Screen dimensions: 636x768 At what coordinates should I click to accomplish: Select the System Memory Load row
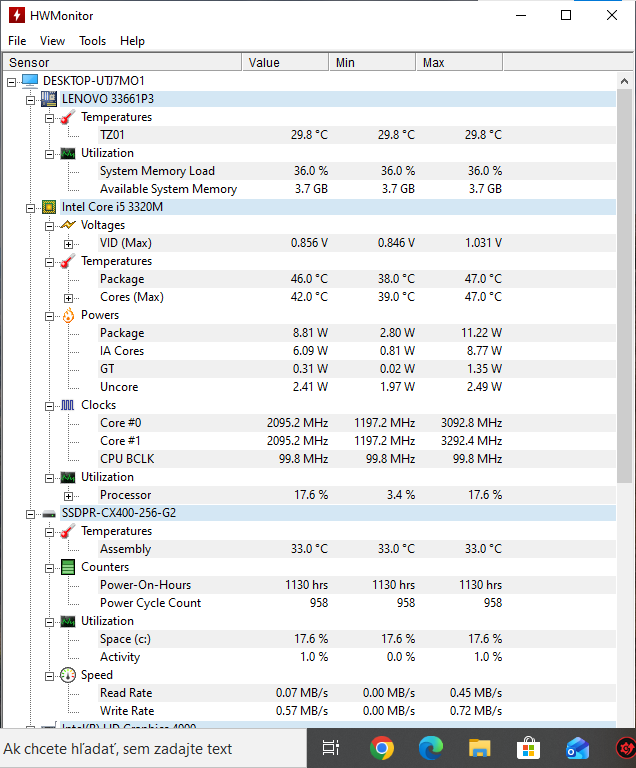357,171
